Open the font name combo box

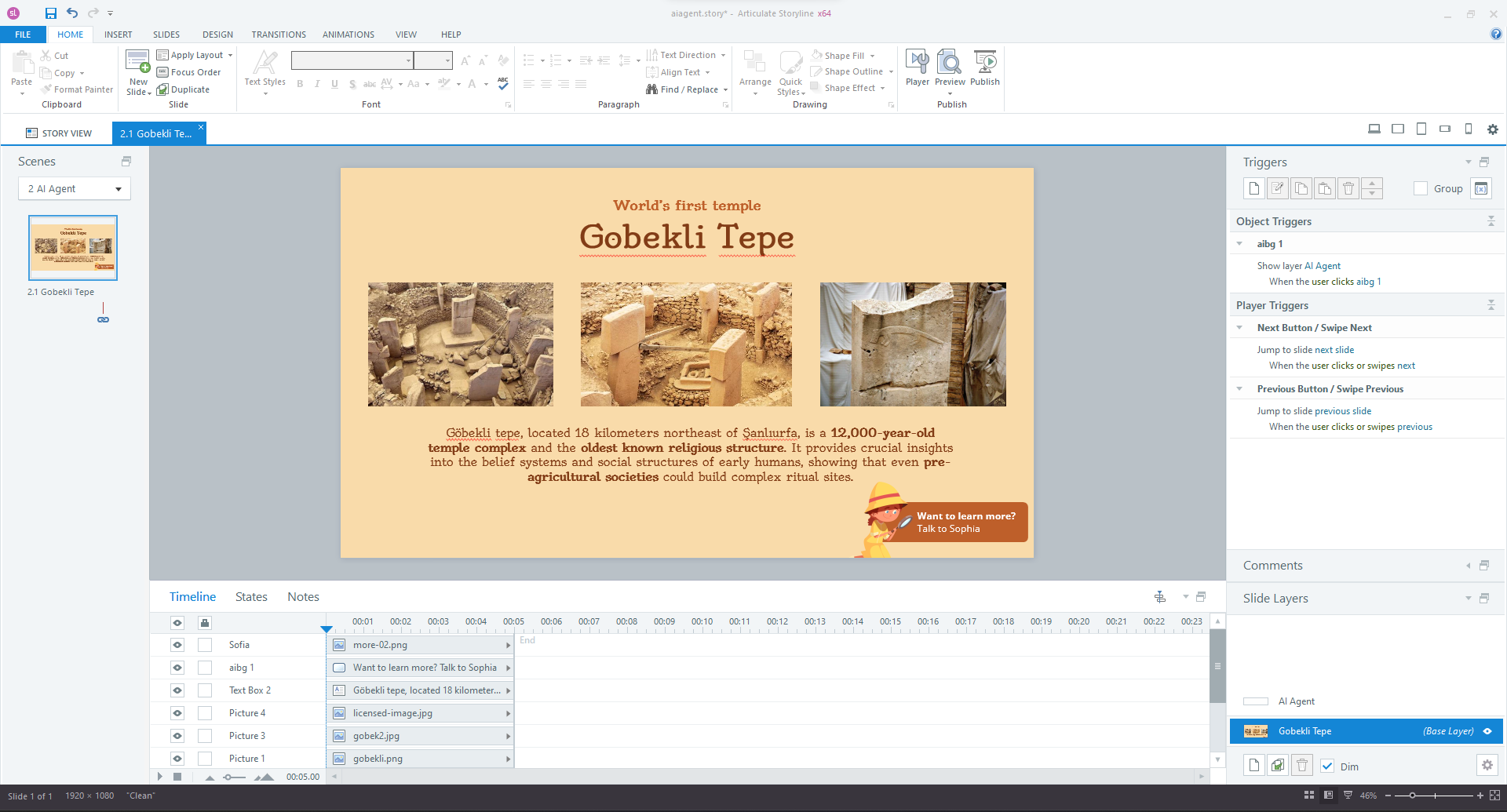(352, 60)
